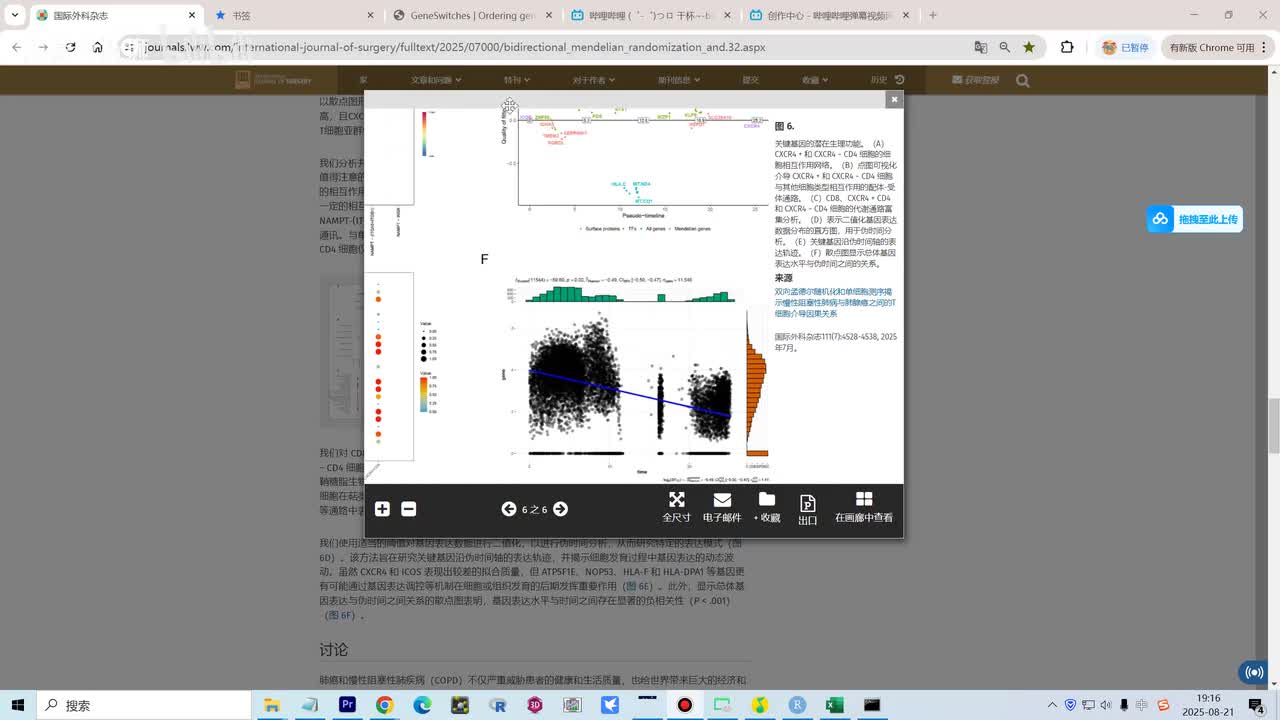Viewport: 1280px width, 720px height.
Task: Go back to the previous page
Action: [17, 47]
